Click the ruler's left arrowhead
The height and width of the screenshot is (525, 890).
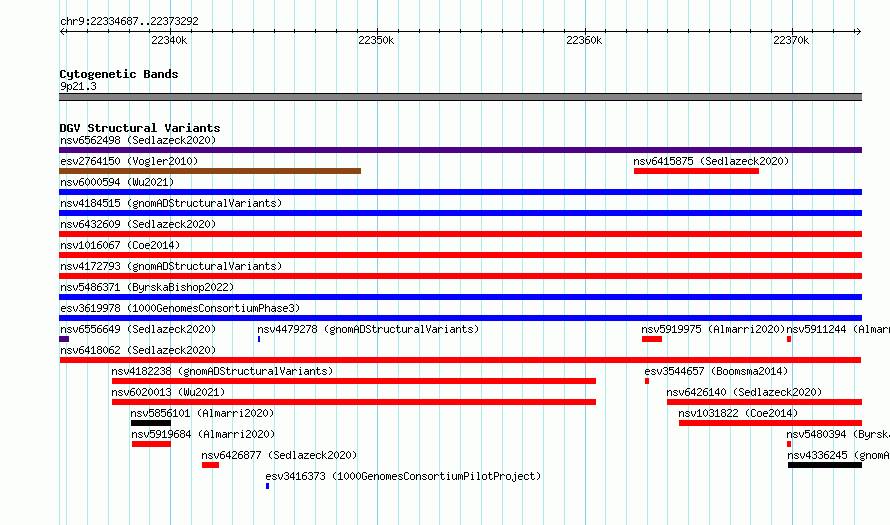point(62,31)
